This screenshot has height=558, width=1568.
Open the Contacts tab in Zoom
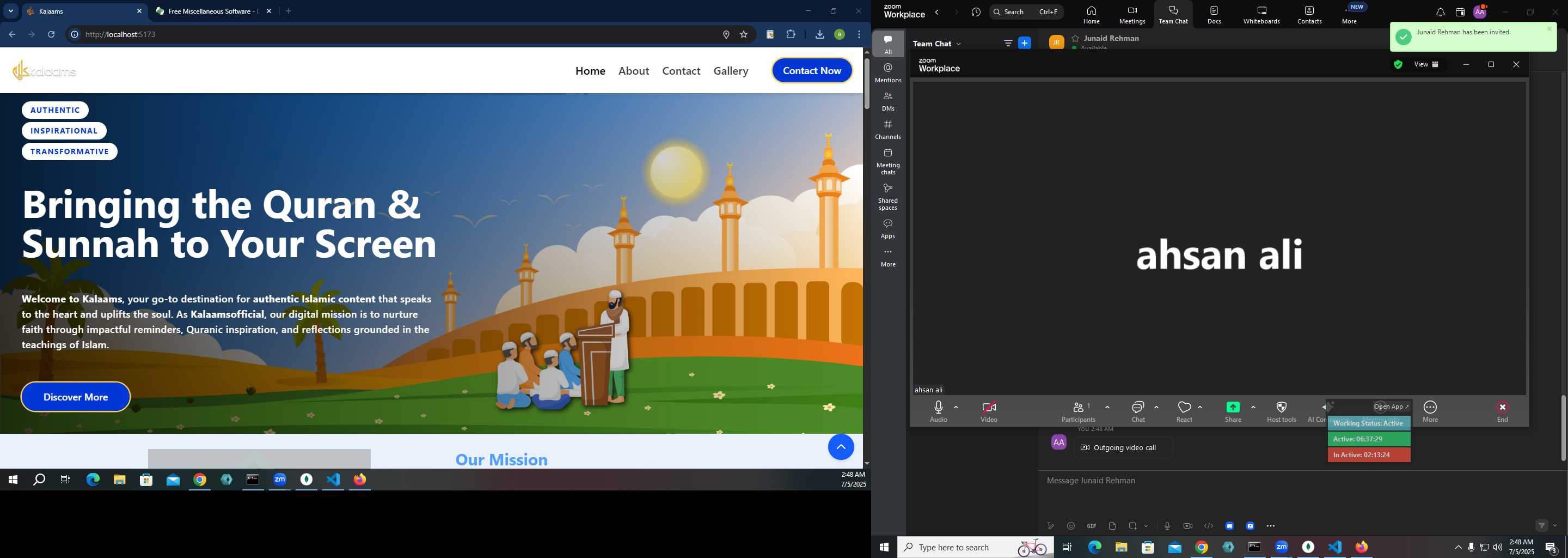point(1309,15)
